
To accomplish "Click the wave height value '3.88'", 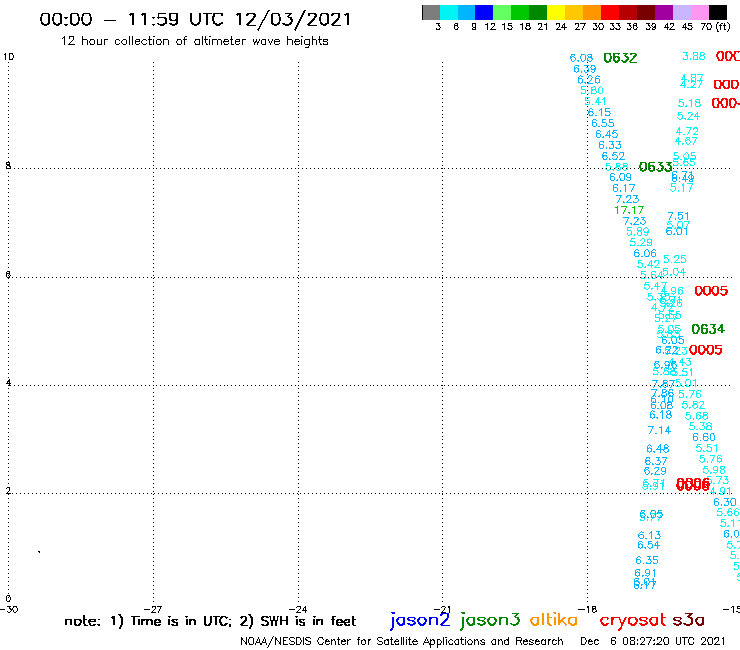I will tap(694, 56).
